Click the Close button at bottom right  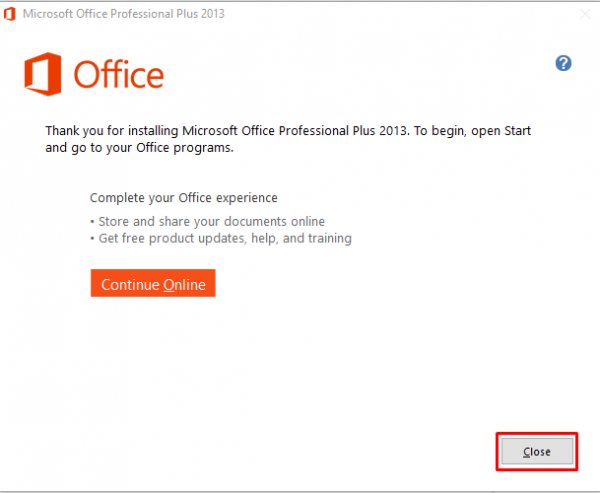point(537,452)
